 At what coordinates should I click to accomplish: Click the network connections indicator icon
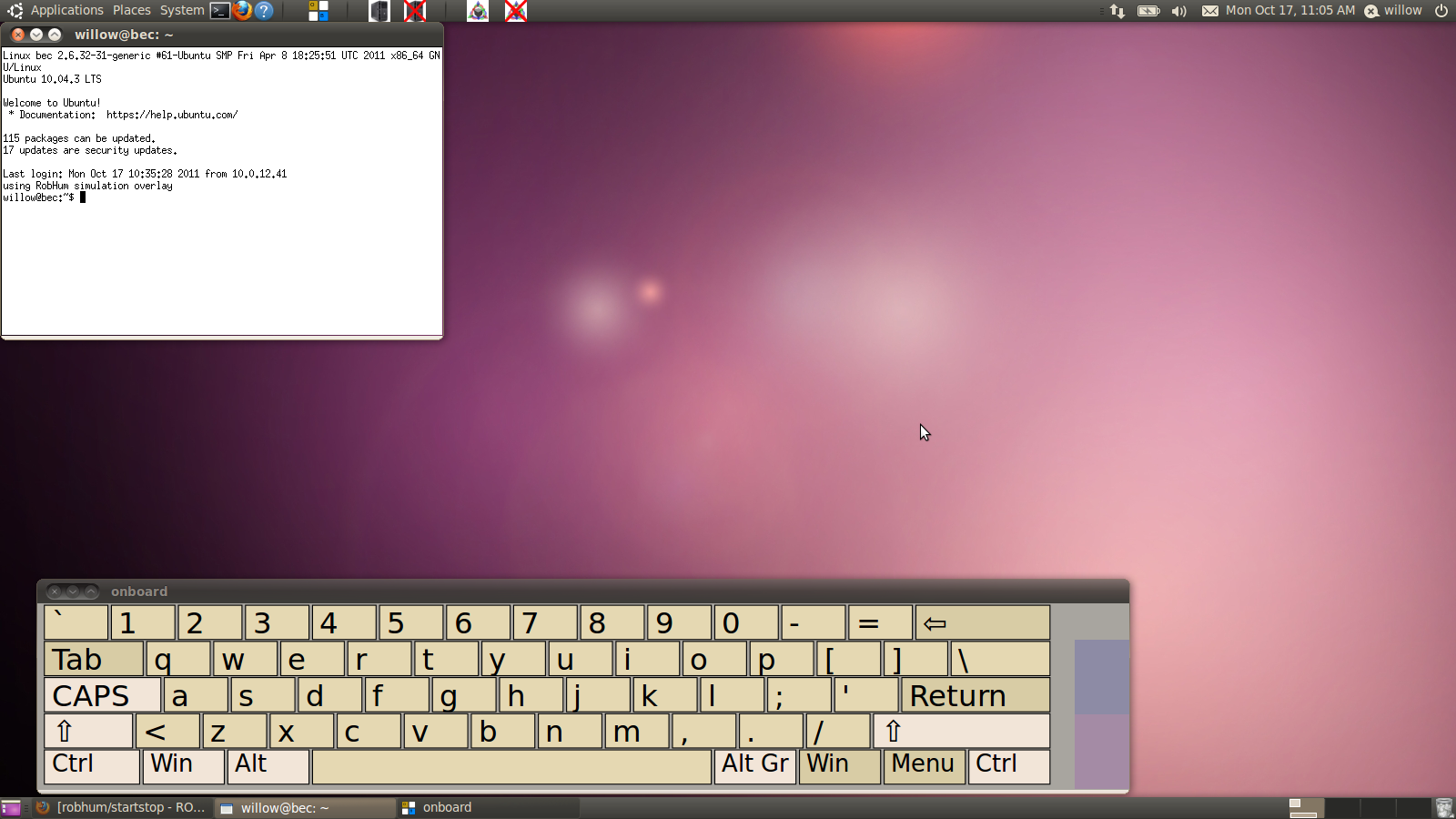pyautogui.click(x=1117, y=11)
